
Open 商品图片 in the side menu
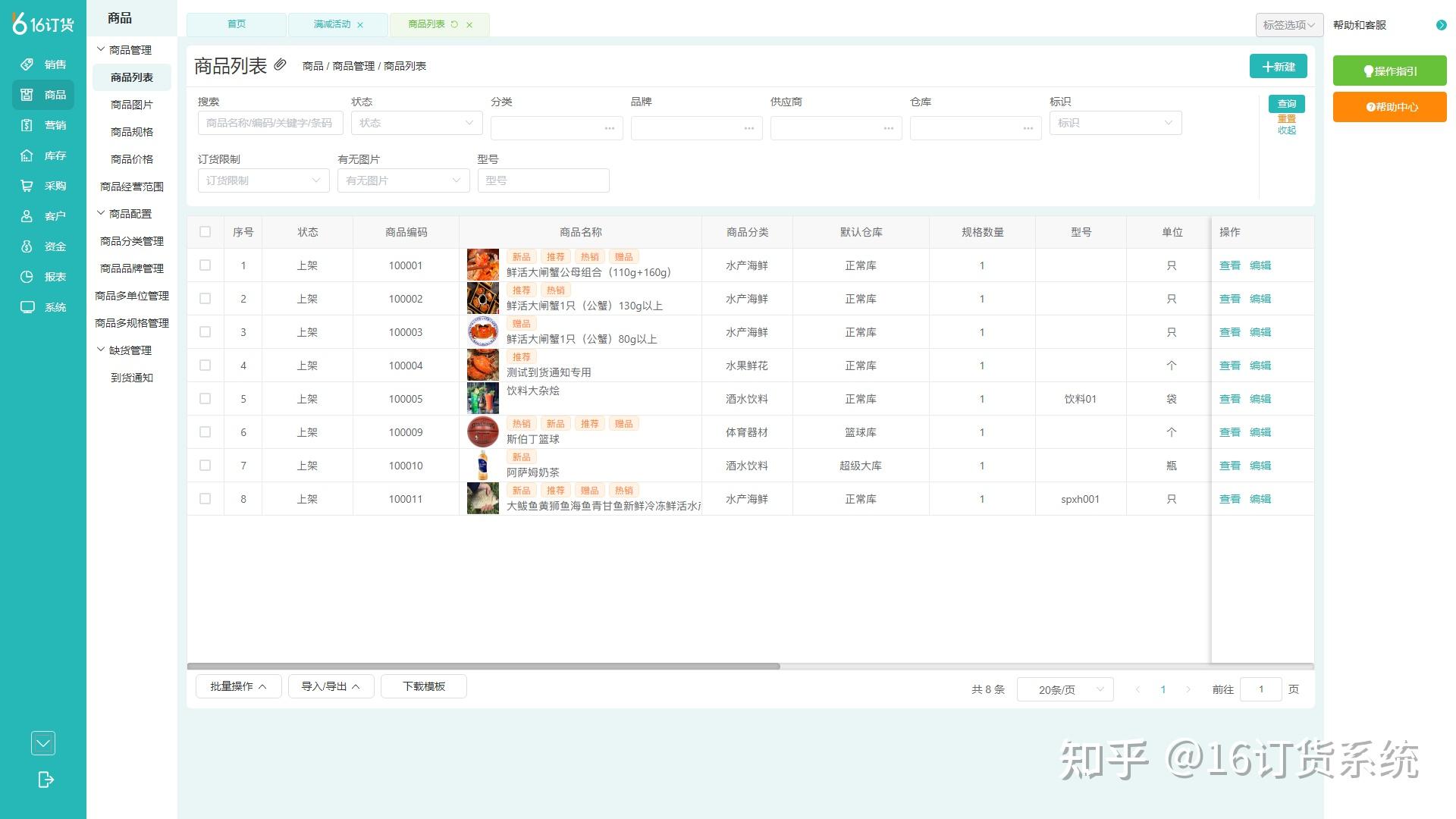tap(132, 105)
